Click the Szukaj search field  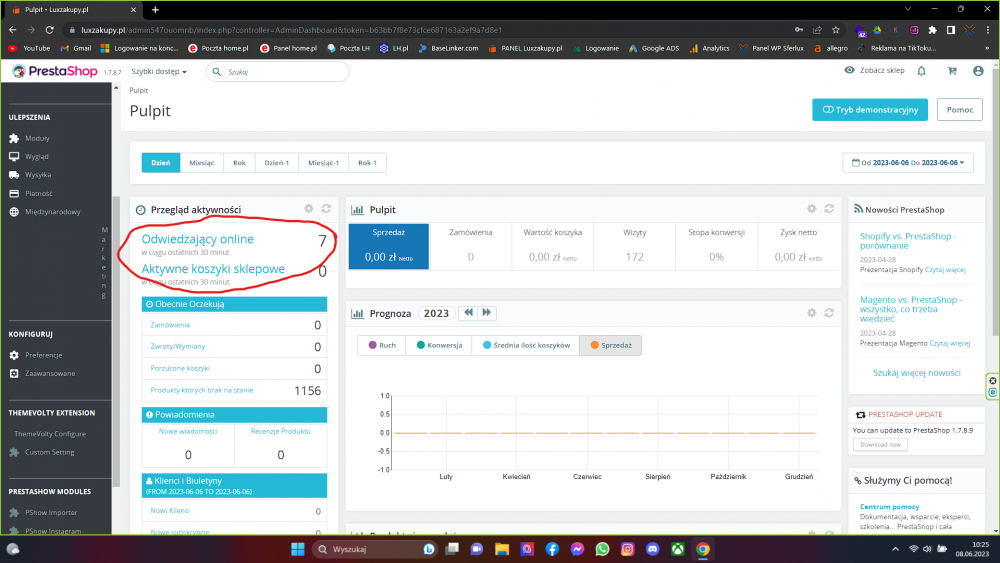click(277, 71)
